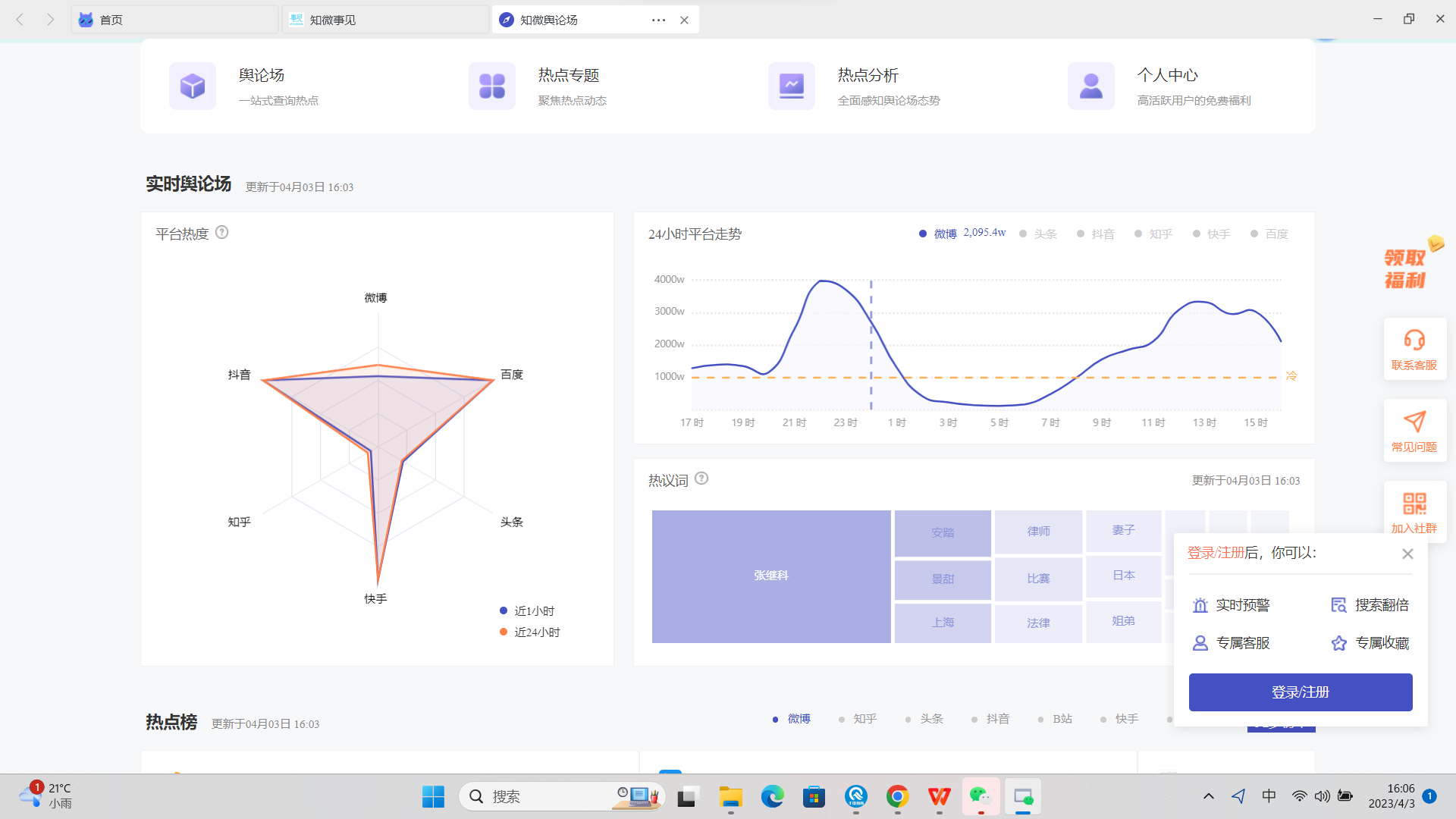Viewport: 1456px width, 819px height.
Task: Click the 领取福利 promo badge
Action: [1412, 264]
